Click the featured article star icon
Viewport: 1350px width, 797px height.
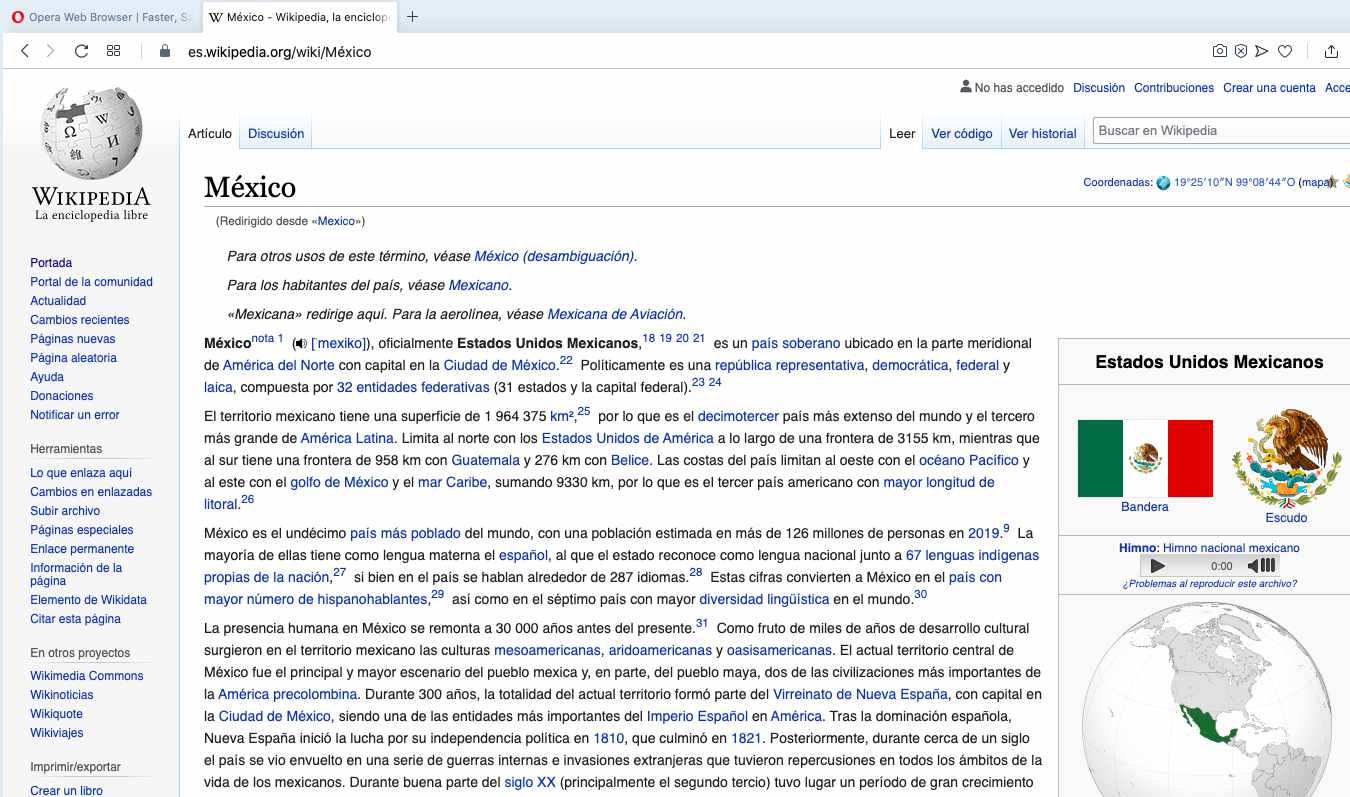click(x=1331, y=182)
